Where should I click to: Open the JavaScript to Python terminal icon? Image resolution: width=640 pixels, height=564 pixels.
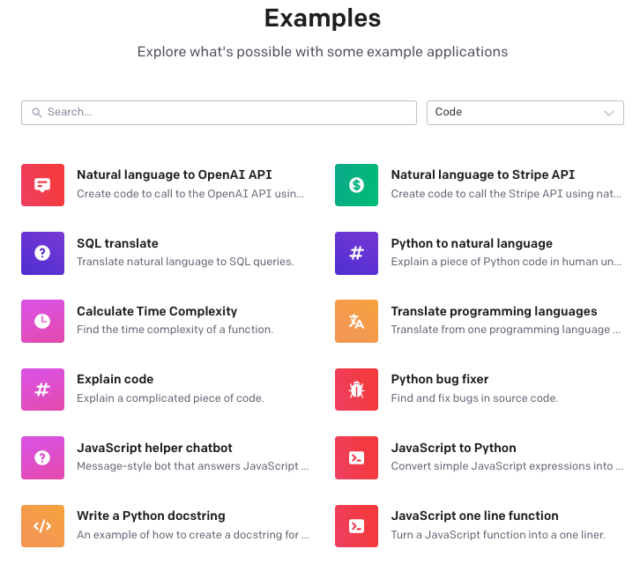pos(356,457)
